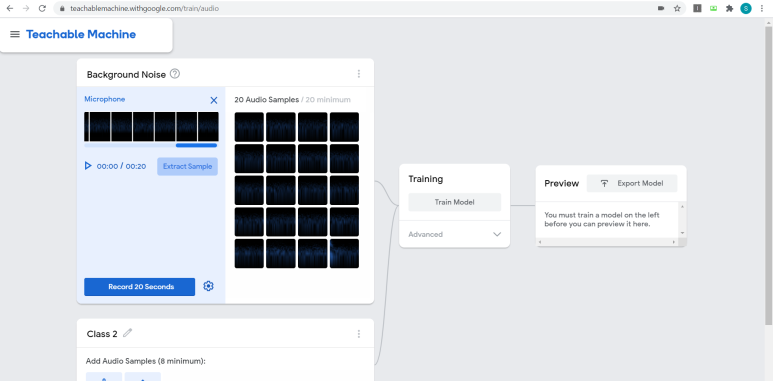Click camera indicator icon in address bar
The width and height of the screenshot is (773, 381).
661,8
